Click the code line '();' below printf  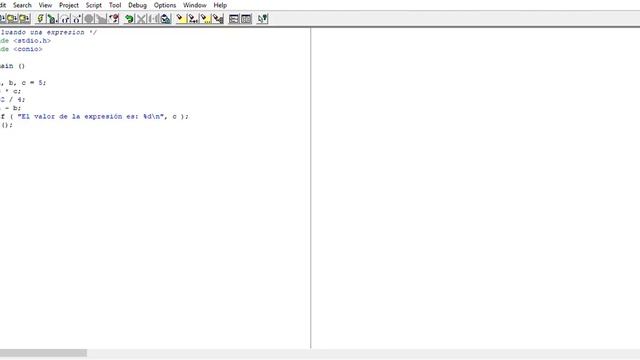(x=7, y=125)
